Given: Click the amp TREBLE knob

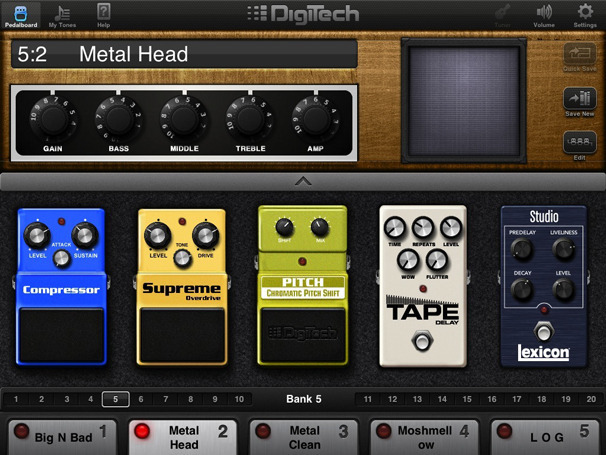Looking at the screenshot, I should tap(250, 120).
